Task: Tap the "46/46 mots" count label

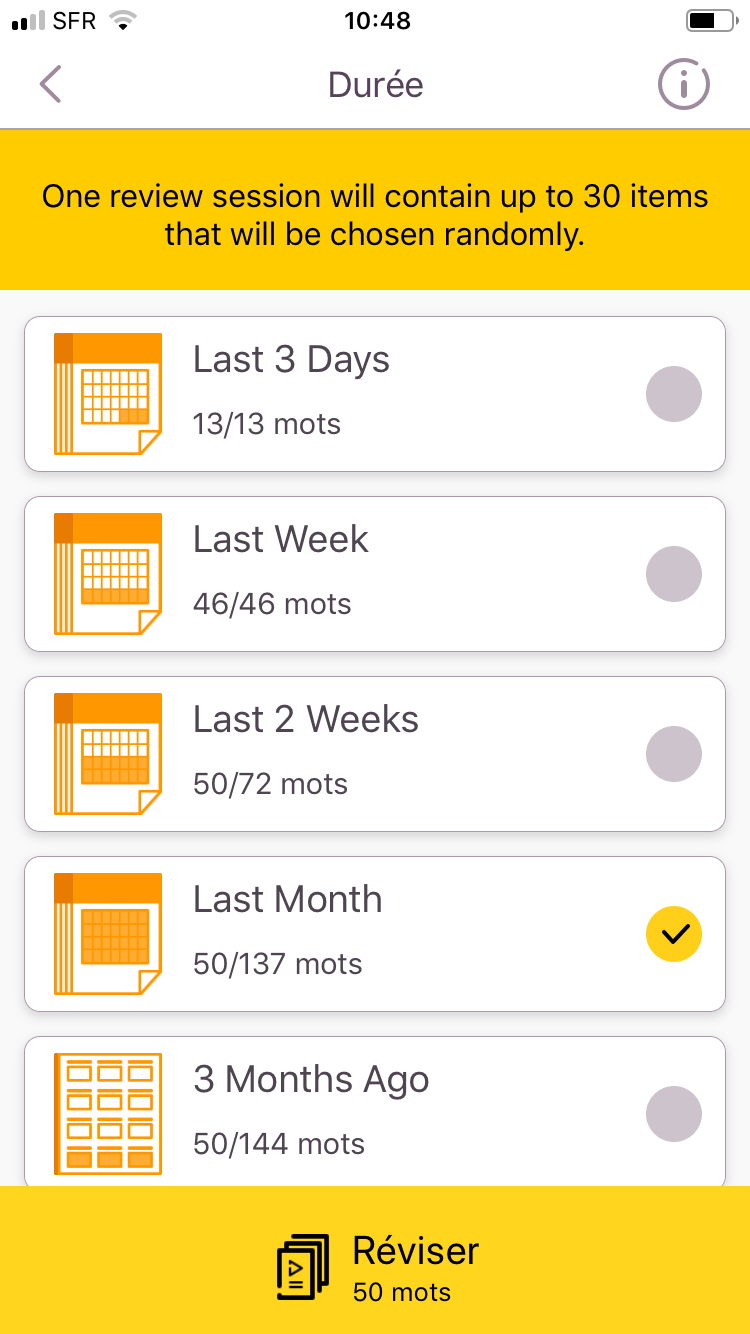Action: click(272, 604)
